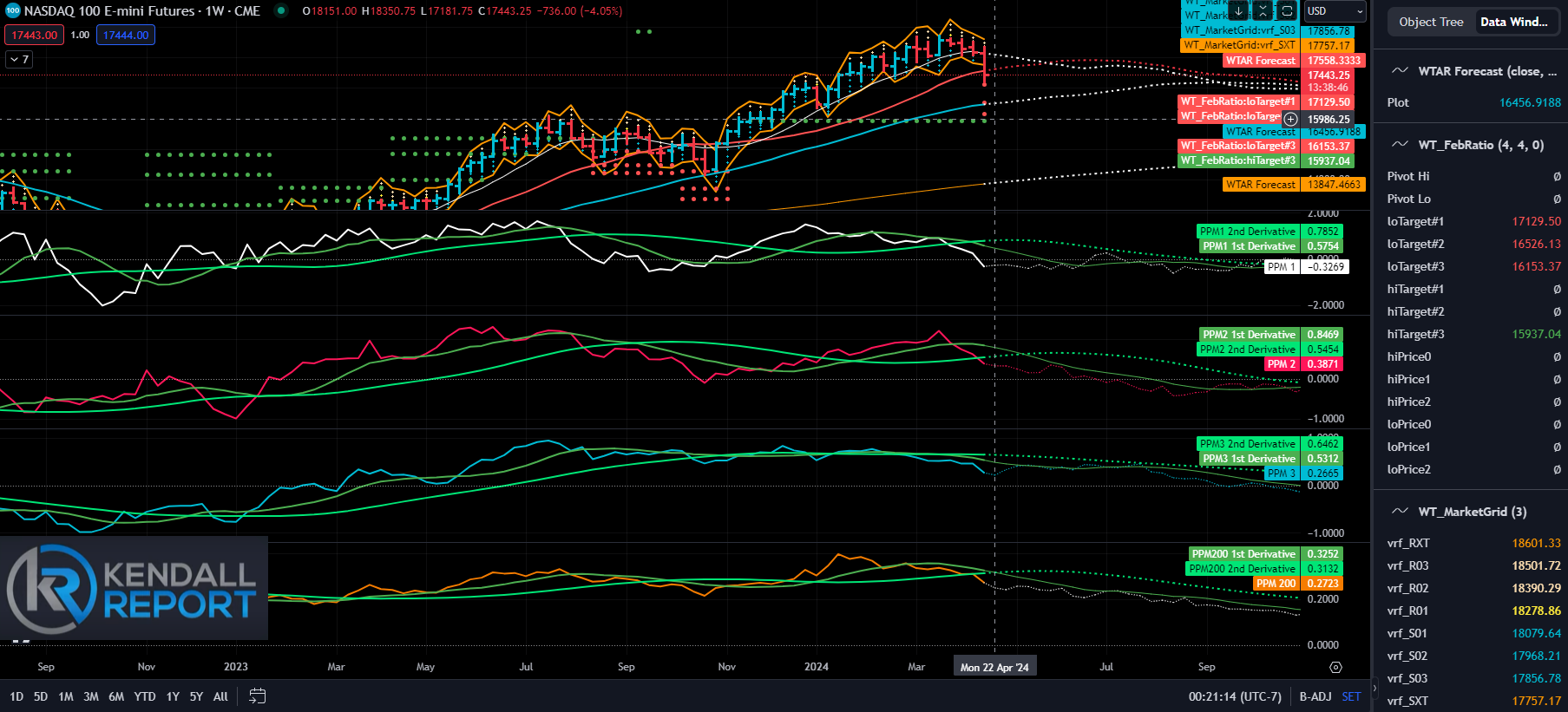Click the NASDAQ 100 symbol logo icon
The height and width of the screenshot is (712, 1568).
pos(12,10)
